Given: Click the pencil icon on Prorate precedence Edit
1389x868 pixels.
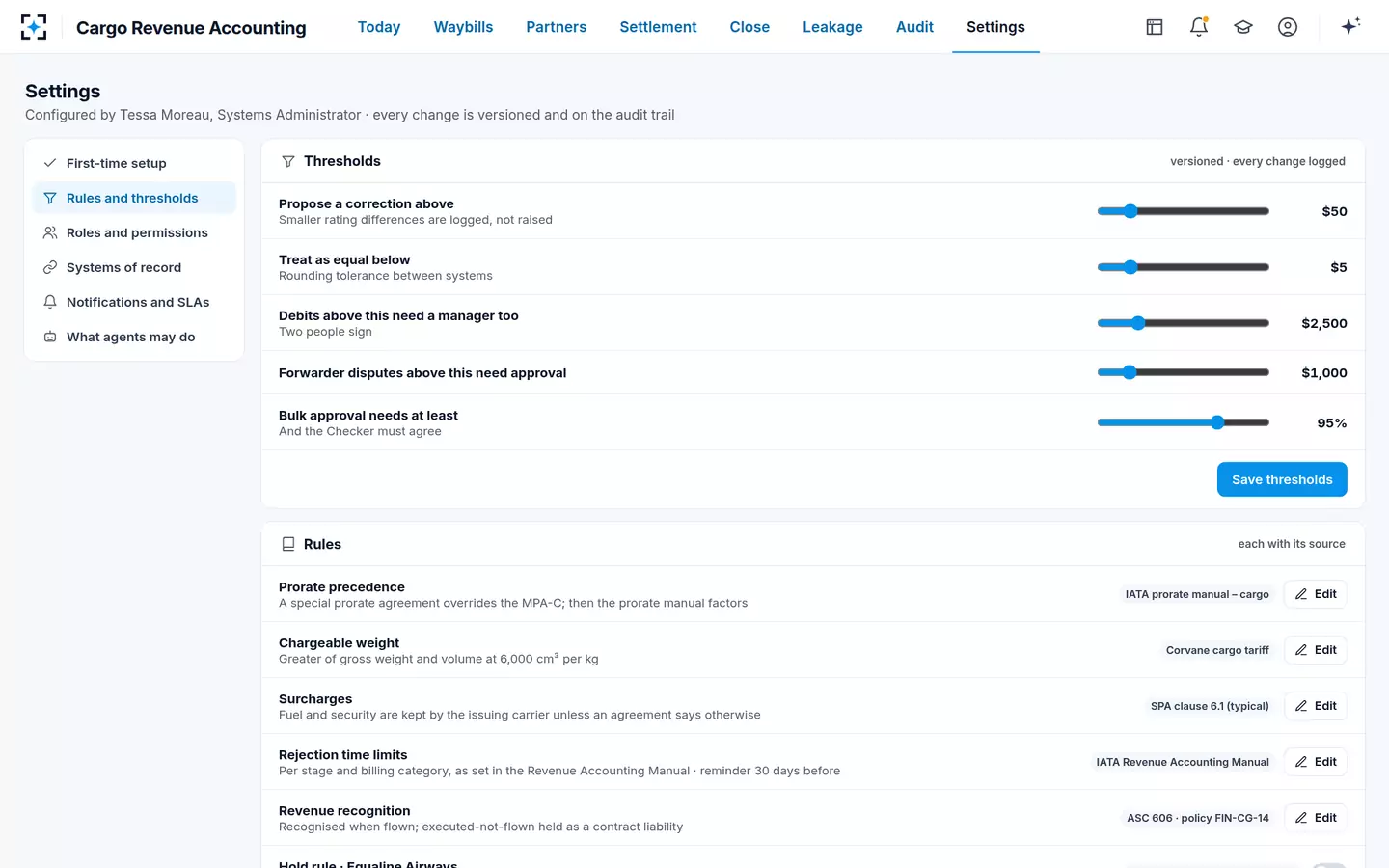Looking at the screenshot, I should point(1301,594).
